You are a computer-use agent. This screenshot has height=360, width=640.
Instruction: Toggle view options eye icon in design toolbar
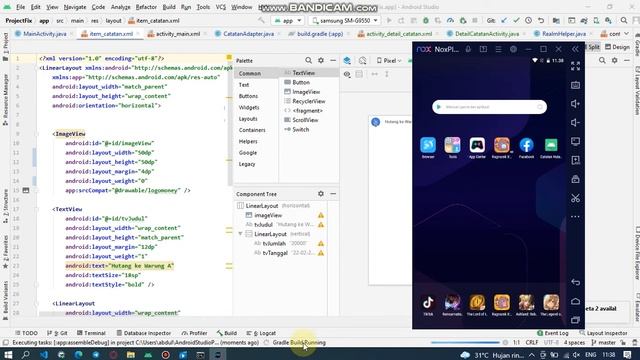(x=347, y=74)
